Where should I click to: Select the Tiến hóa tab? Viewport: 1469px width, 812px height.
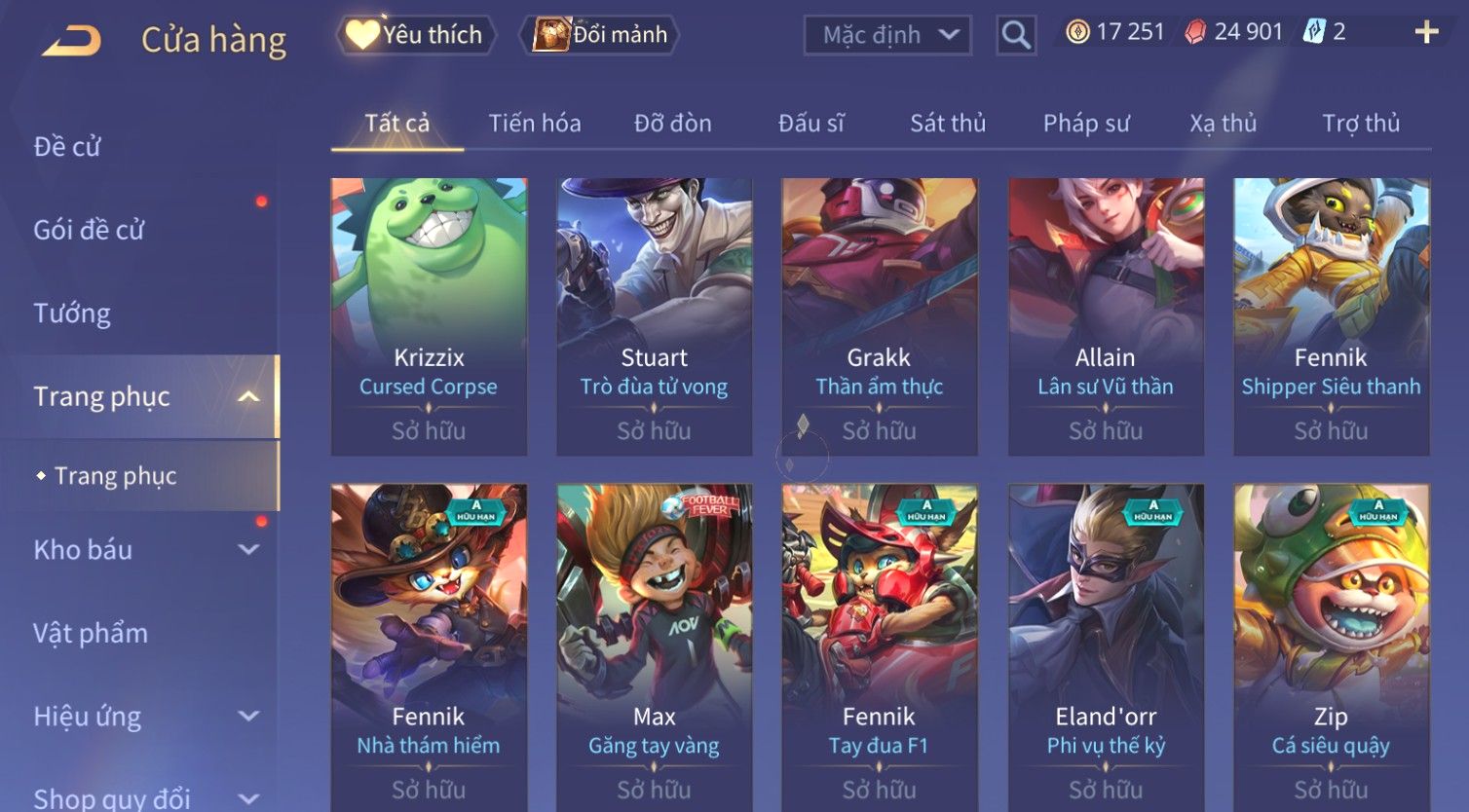tap(535, 124)
